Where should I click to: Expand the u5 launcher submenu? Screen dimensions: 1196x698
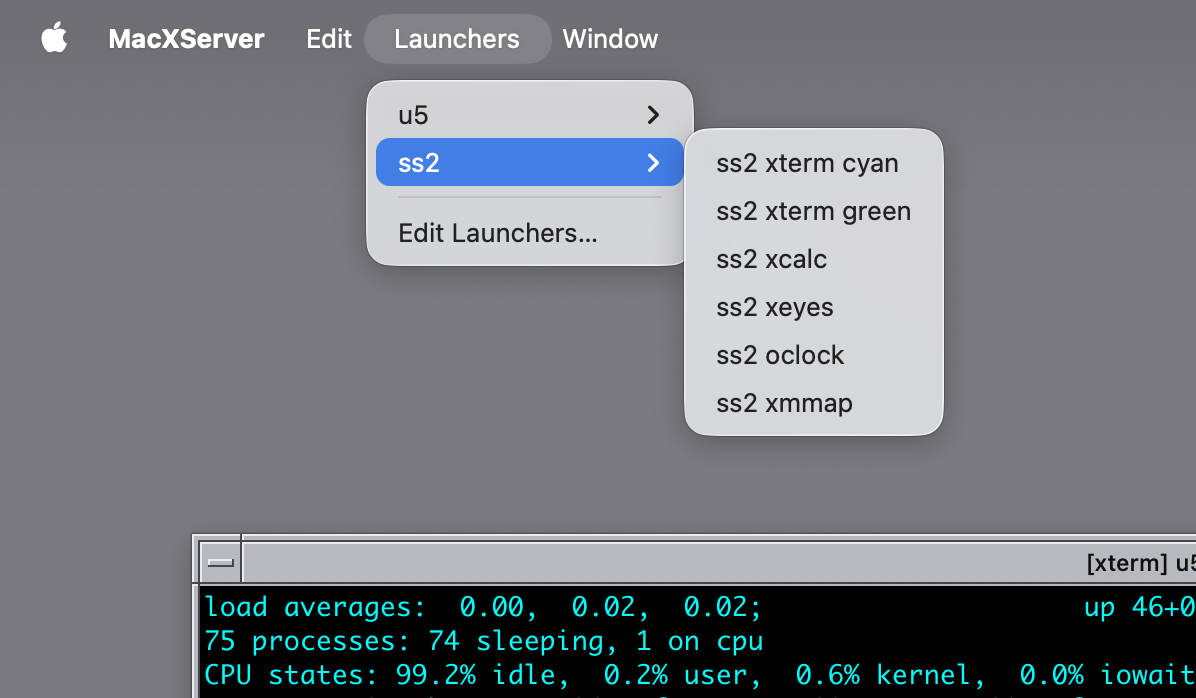coord(529,114)
